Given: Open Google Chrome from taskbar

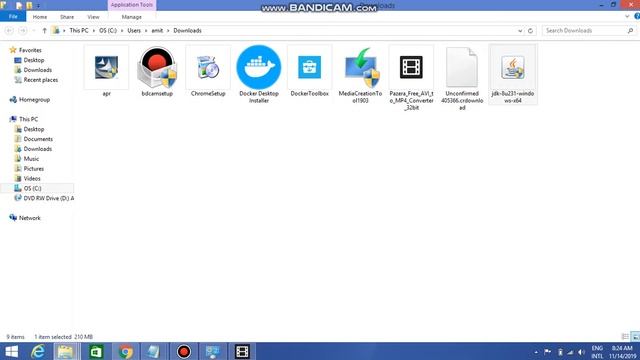Looking at the screenshot, I should pos(126,351).
